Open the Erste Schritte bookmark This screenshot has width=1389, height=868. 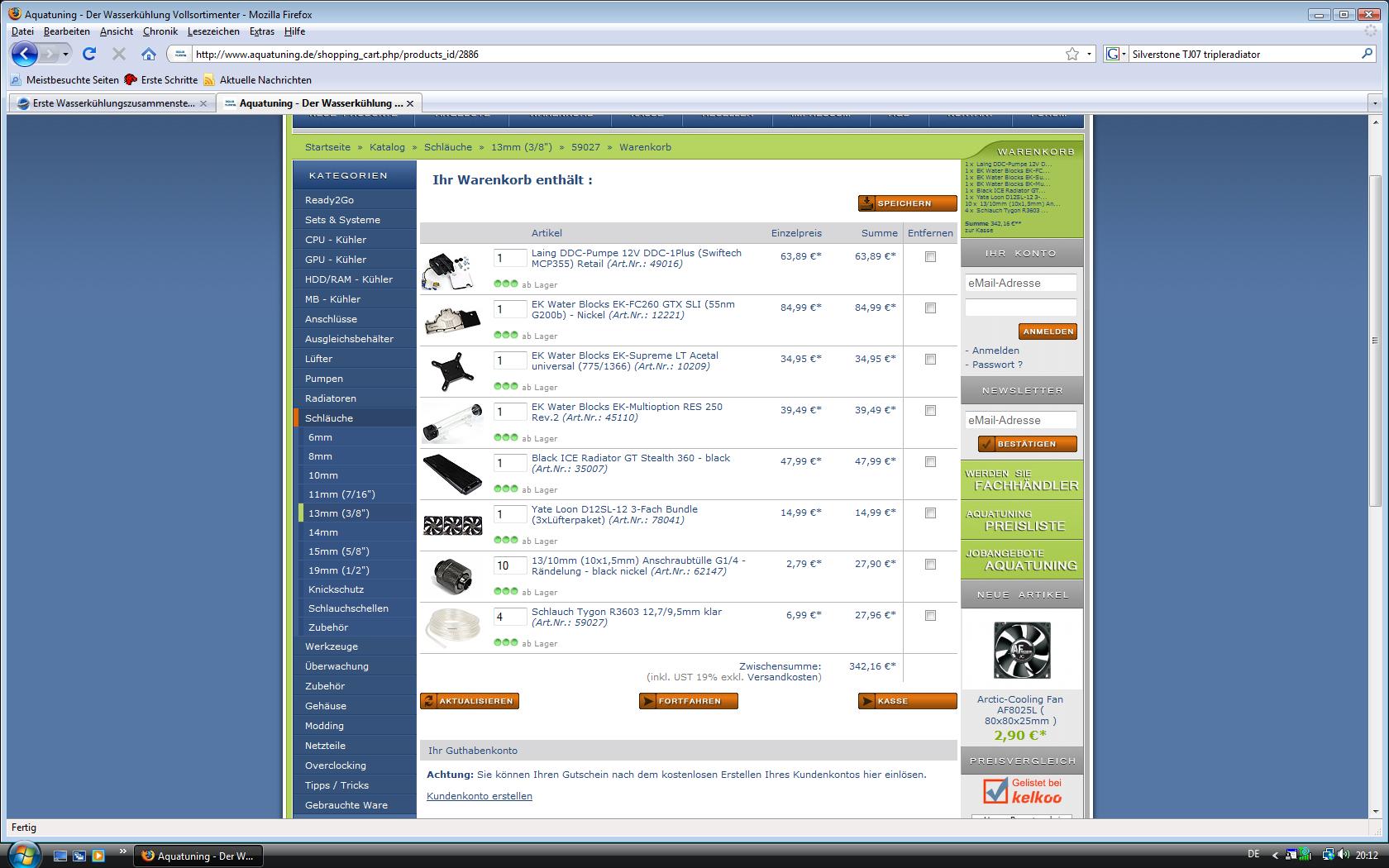tap(161, 80)
